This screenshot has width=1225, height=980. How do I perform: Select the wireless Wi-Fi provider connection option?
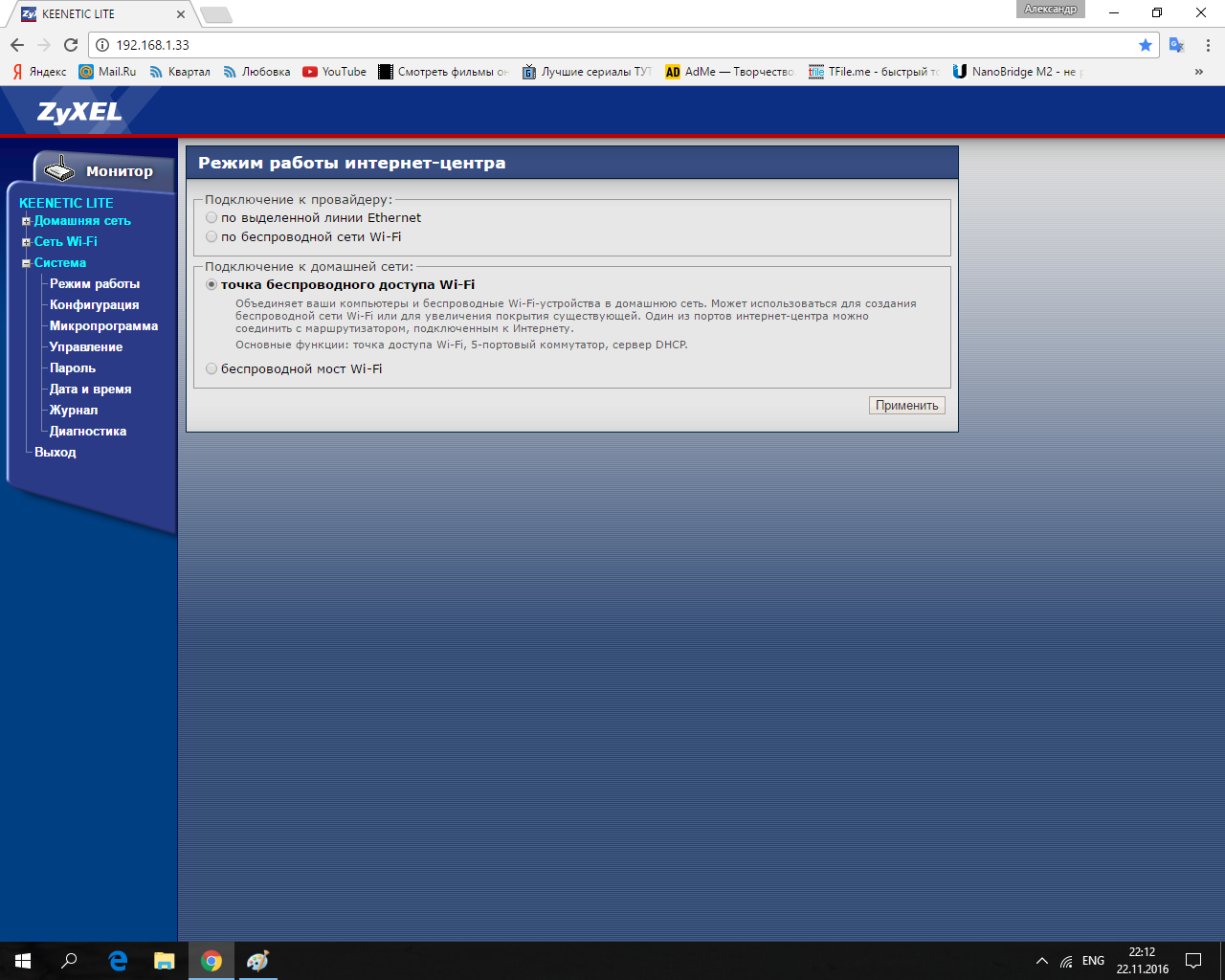[212, 237]
